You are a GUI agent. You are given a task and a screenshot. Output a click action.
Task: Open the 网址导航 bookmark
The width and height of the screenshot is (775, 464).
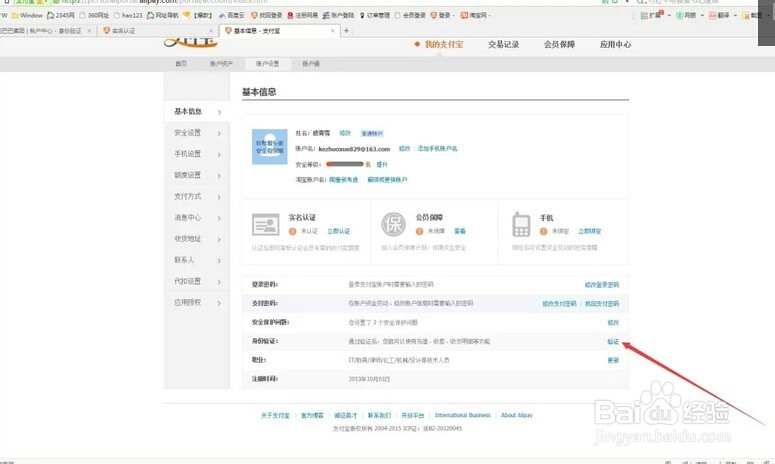163,15
